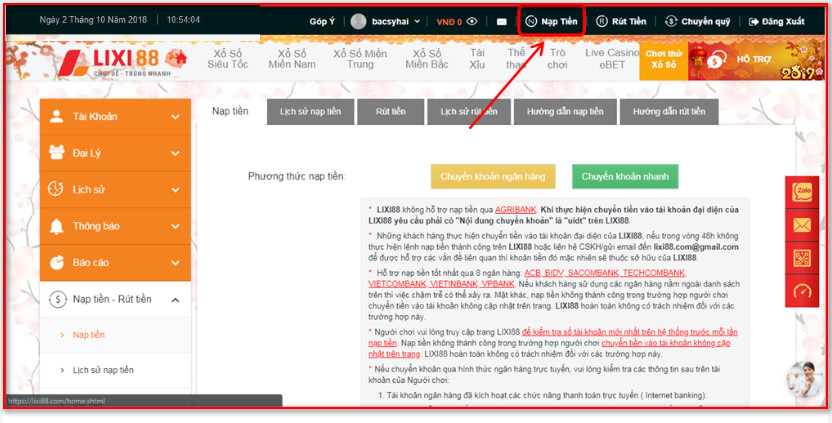Open Zalo chat icon on right sidebar
The width and height of the screenshot is (832, 423).
[x=802, y=192]
